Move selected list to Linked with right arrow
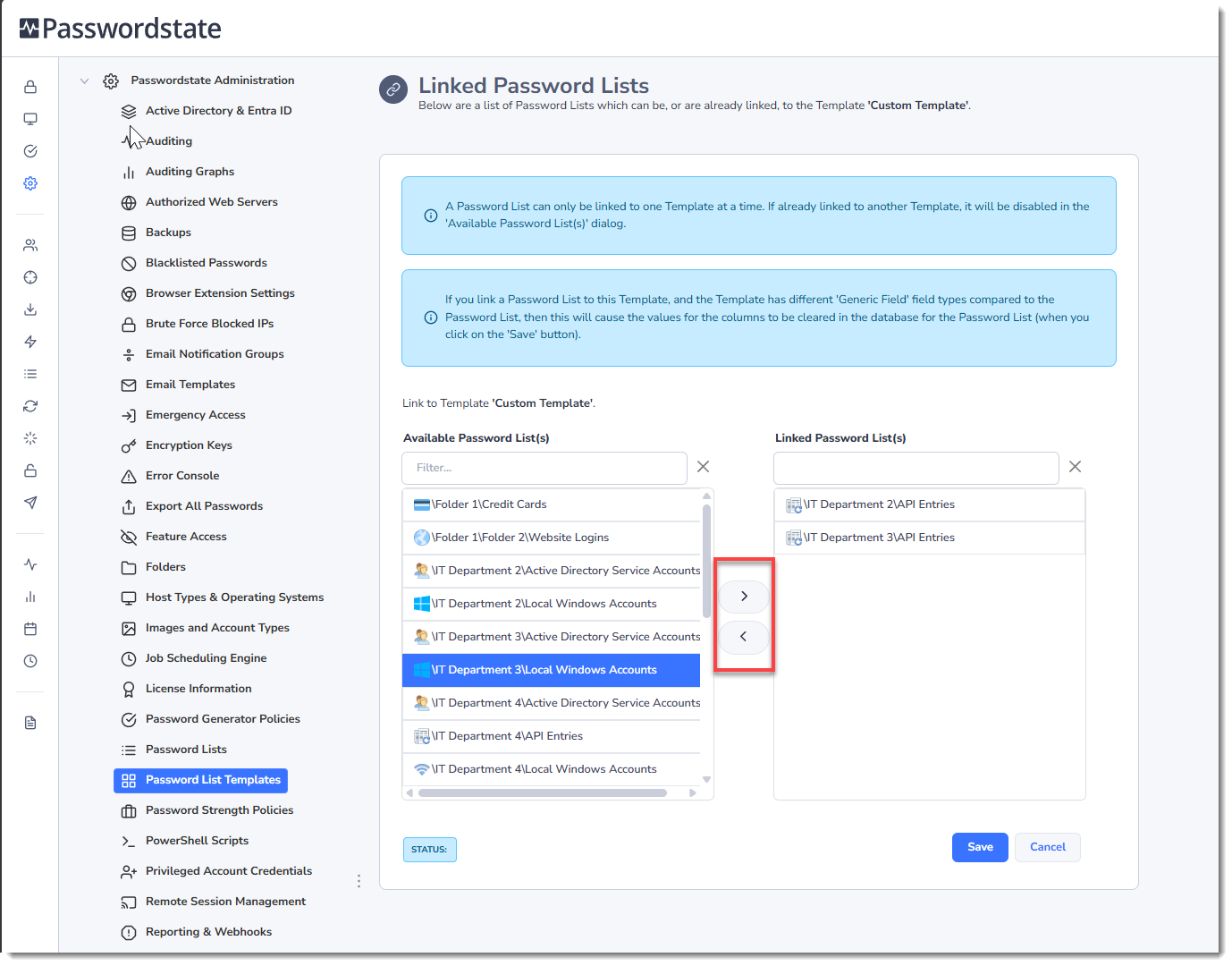Screen dimensions: 1232x966 [x=744, y=597]
